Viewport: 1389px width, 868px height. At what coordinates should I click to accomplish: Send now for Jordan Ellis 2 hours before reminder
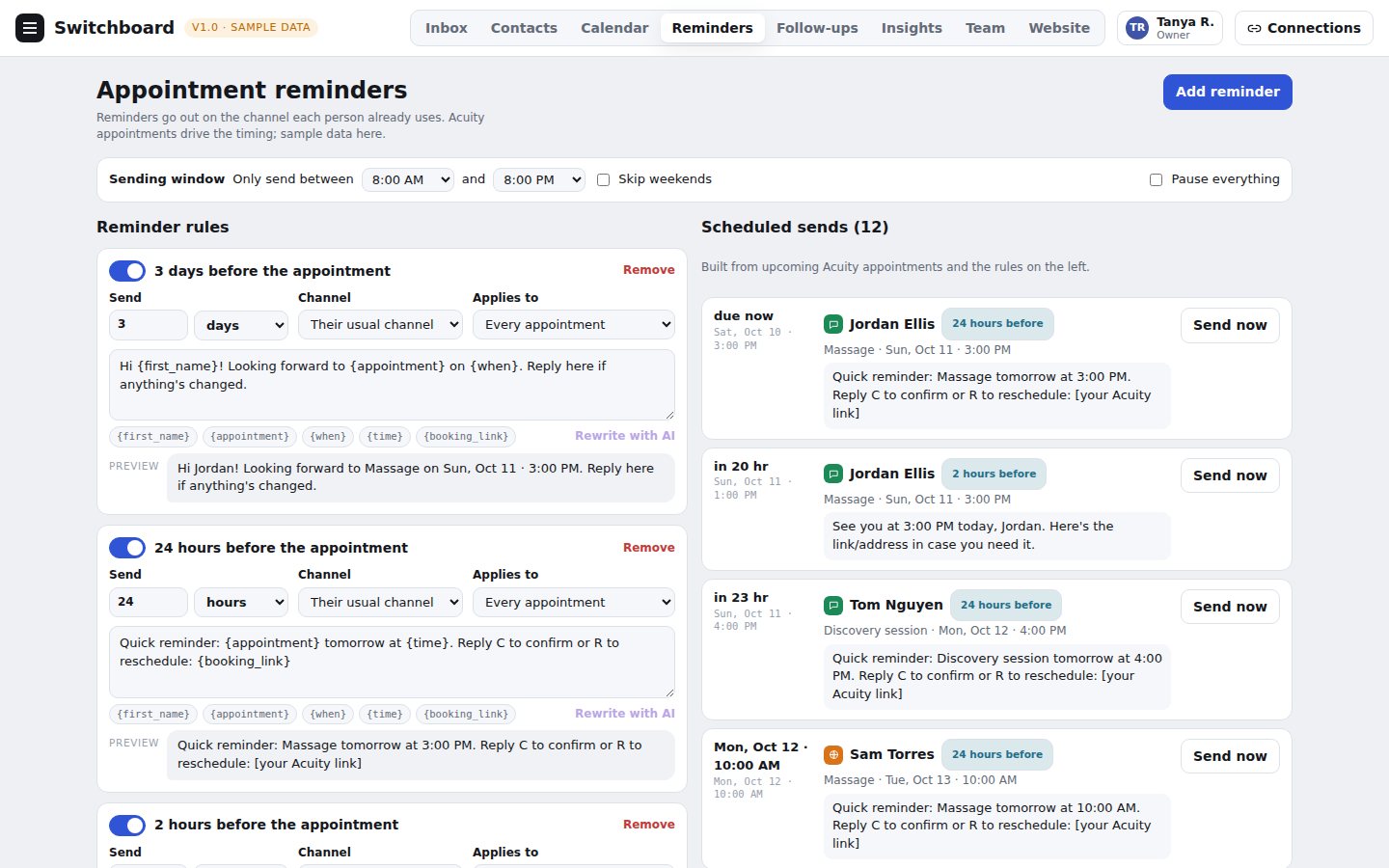(x=1230, y=475)
